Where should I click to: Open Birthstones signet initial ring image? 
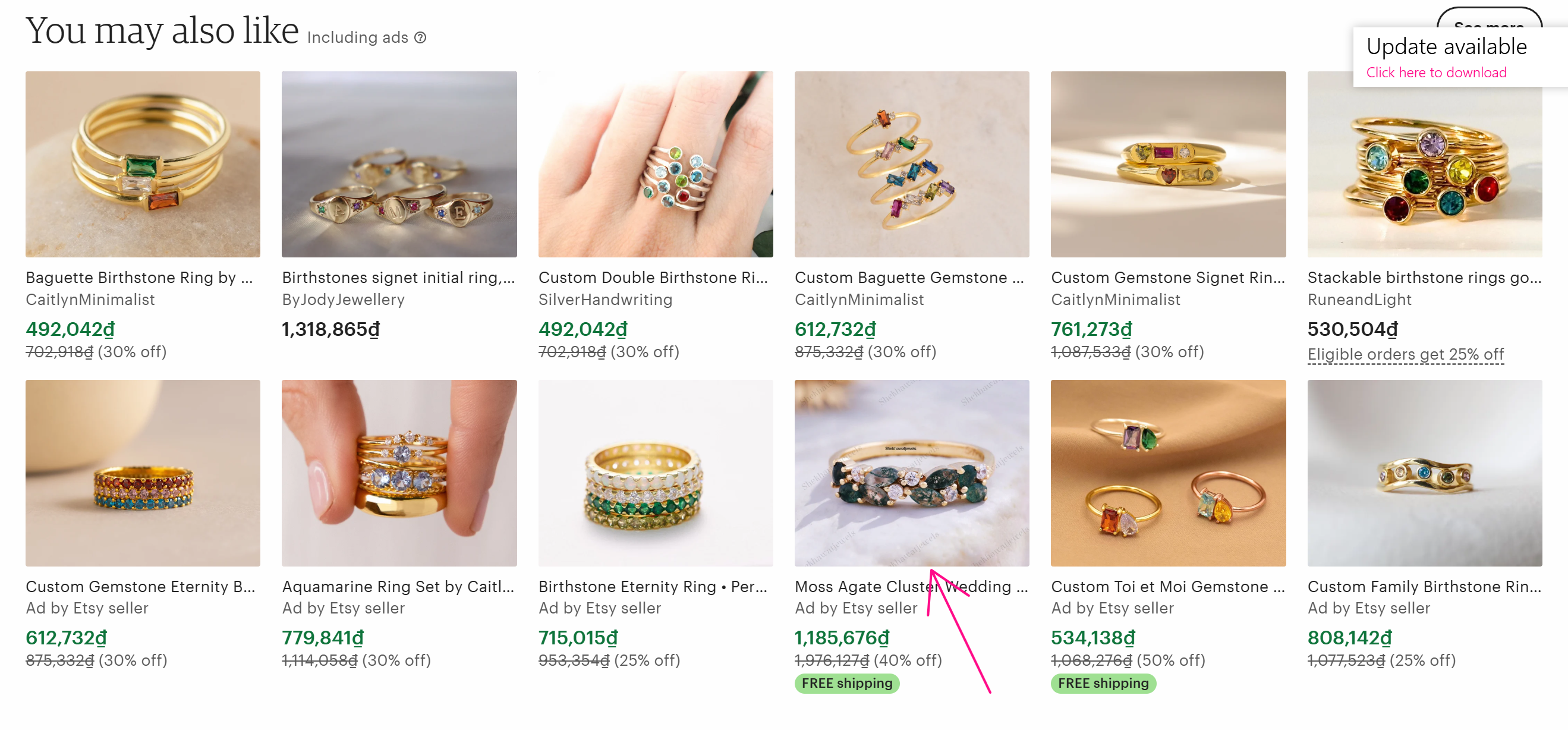(x=399, y=164)
